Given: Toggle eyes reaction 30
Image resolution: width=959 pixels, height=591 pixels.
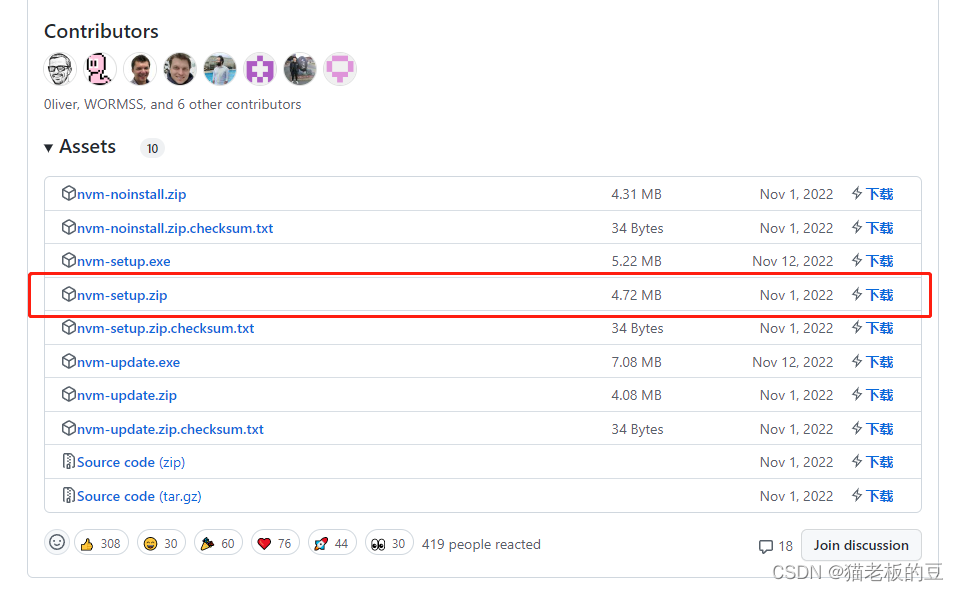Looking at the screenshot, I should pyautogui.click(x=389, y=543).
